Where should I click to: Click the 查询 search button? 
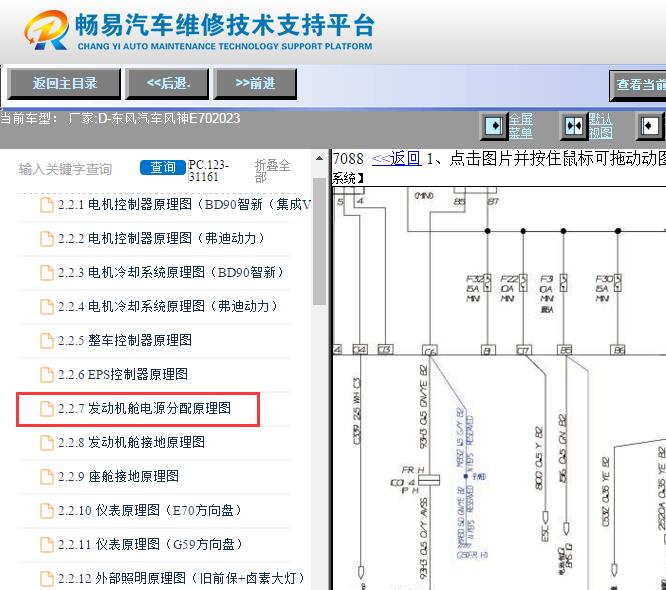163,167
